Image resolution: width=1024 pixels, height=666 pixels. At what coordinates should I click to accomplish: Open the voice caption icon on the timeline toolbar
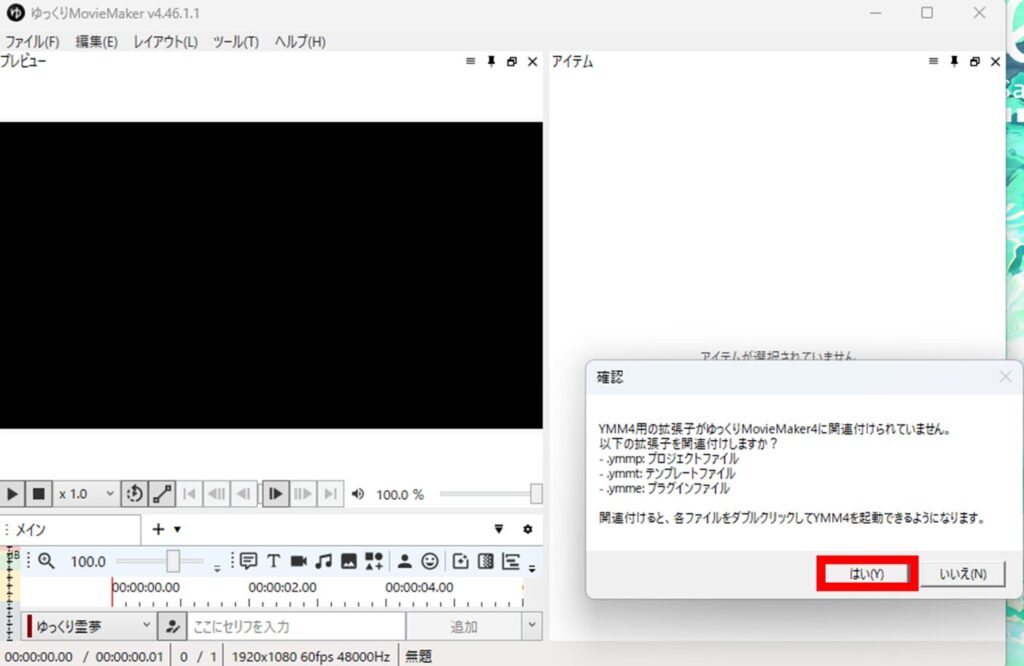click(249, 562)
